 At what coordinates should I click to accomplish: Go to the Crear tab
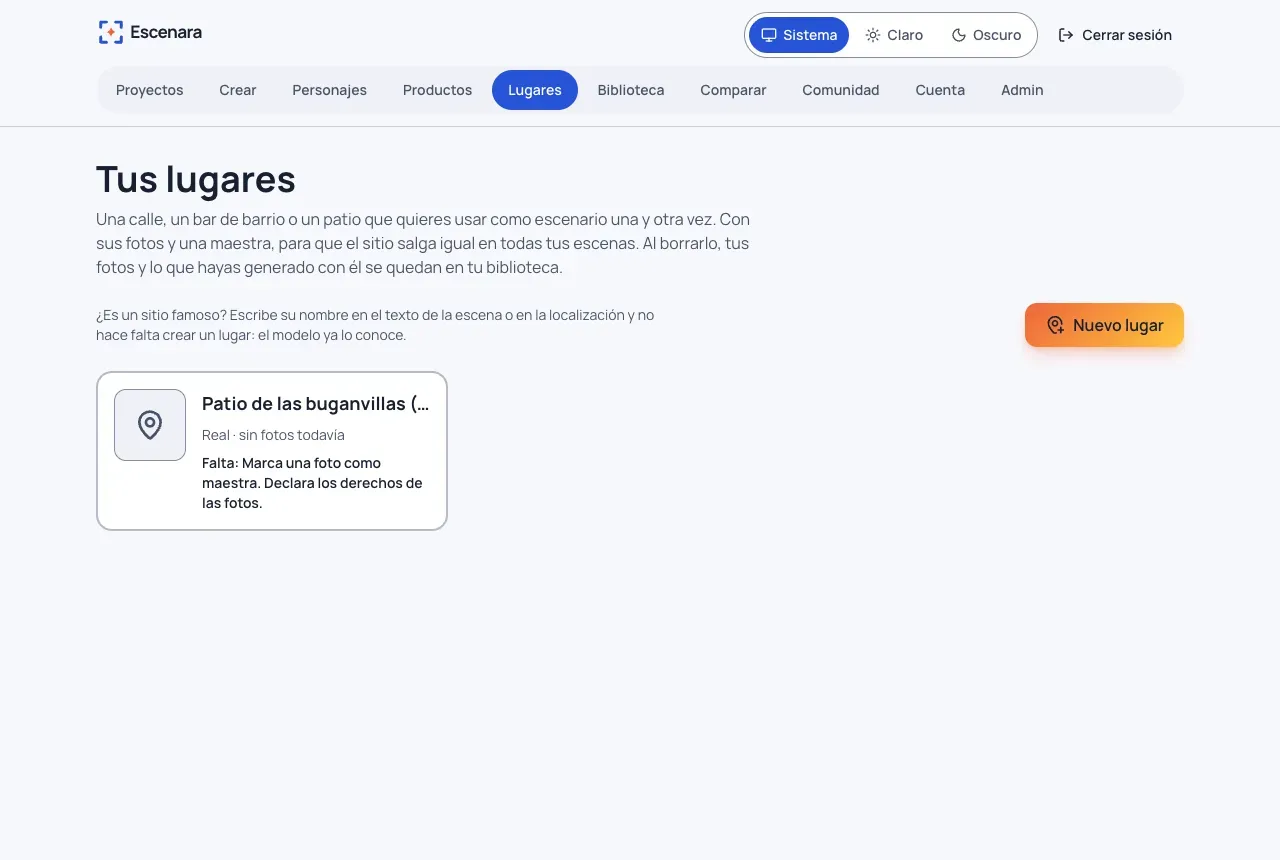[238, 90]
